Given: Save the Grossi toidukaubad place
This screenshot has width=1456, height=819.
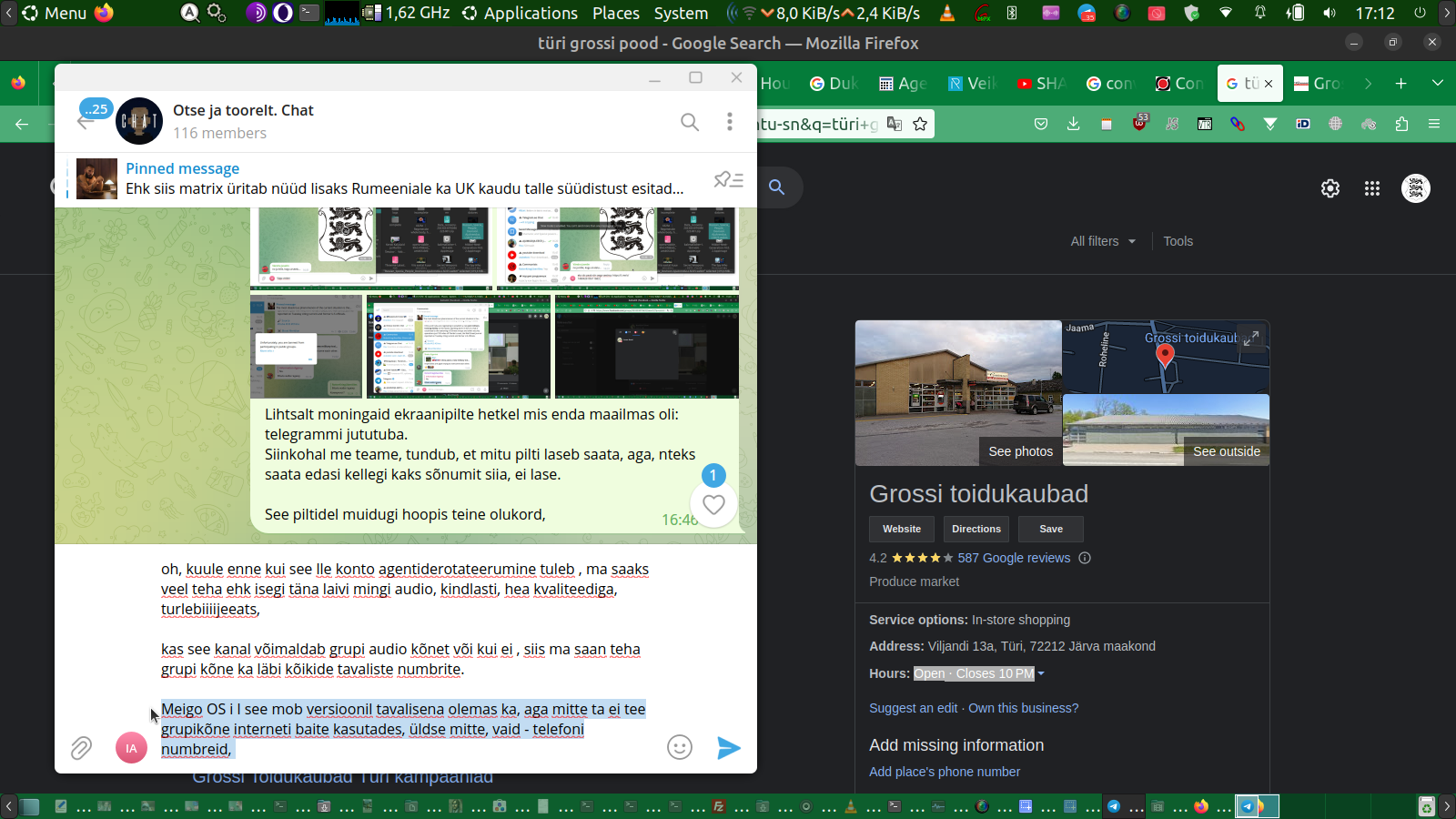Looking at the screenshot, I should [x=1051, y=529].
